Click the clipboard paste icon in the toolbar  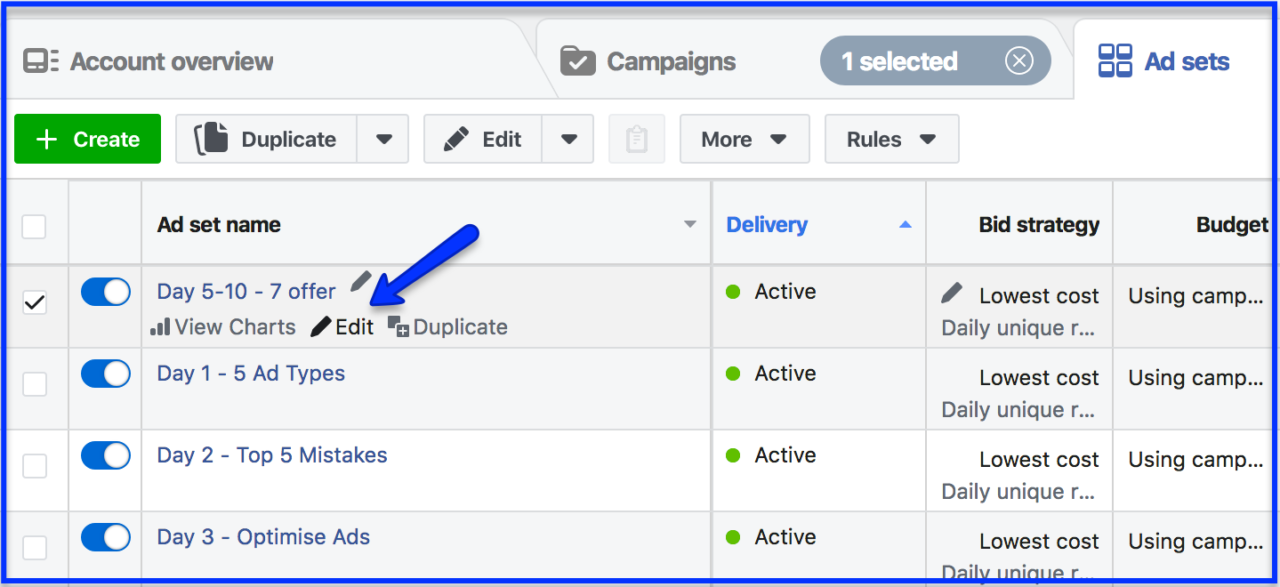coord(637,139)
